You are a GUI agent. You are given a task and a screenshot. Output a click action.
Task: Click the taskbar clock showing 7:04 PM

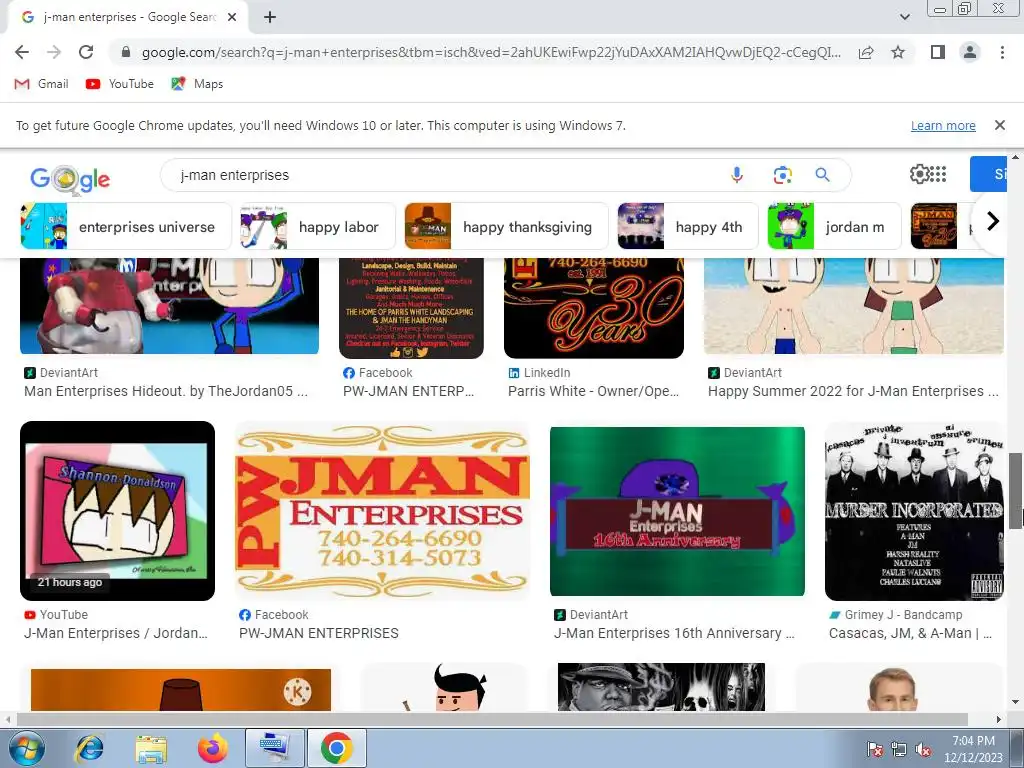(x=973, y=749)
